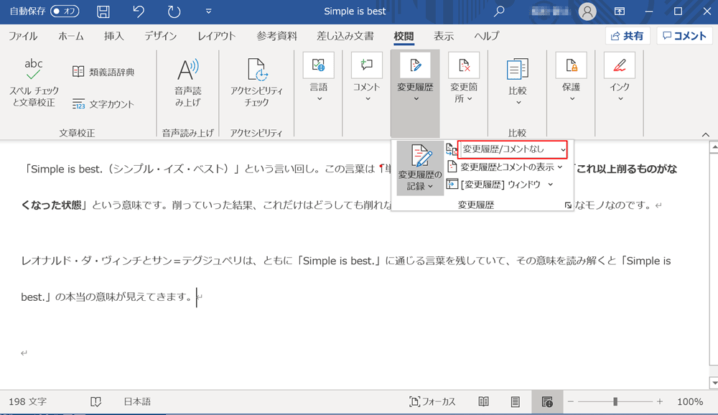Switch to the 挿入 tab
718x415 pixels.
(114, 36)
